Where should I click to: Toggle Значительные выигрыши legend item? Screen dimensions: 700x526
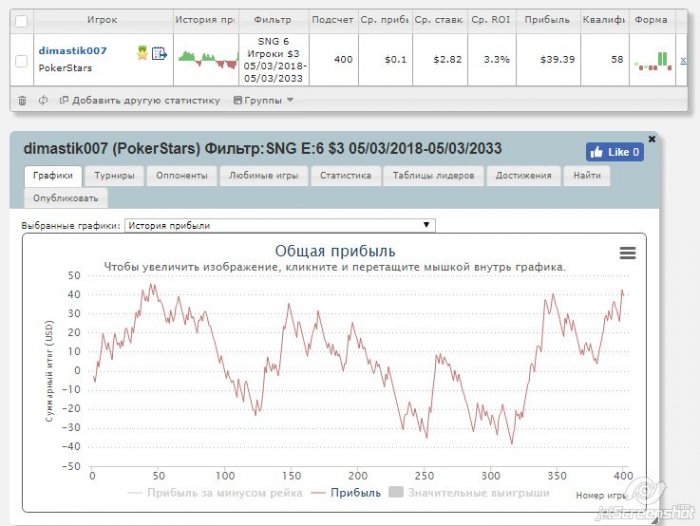tap(469, 493)
